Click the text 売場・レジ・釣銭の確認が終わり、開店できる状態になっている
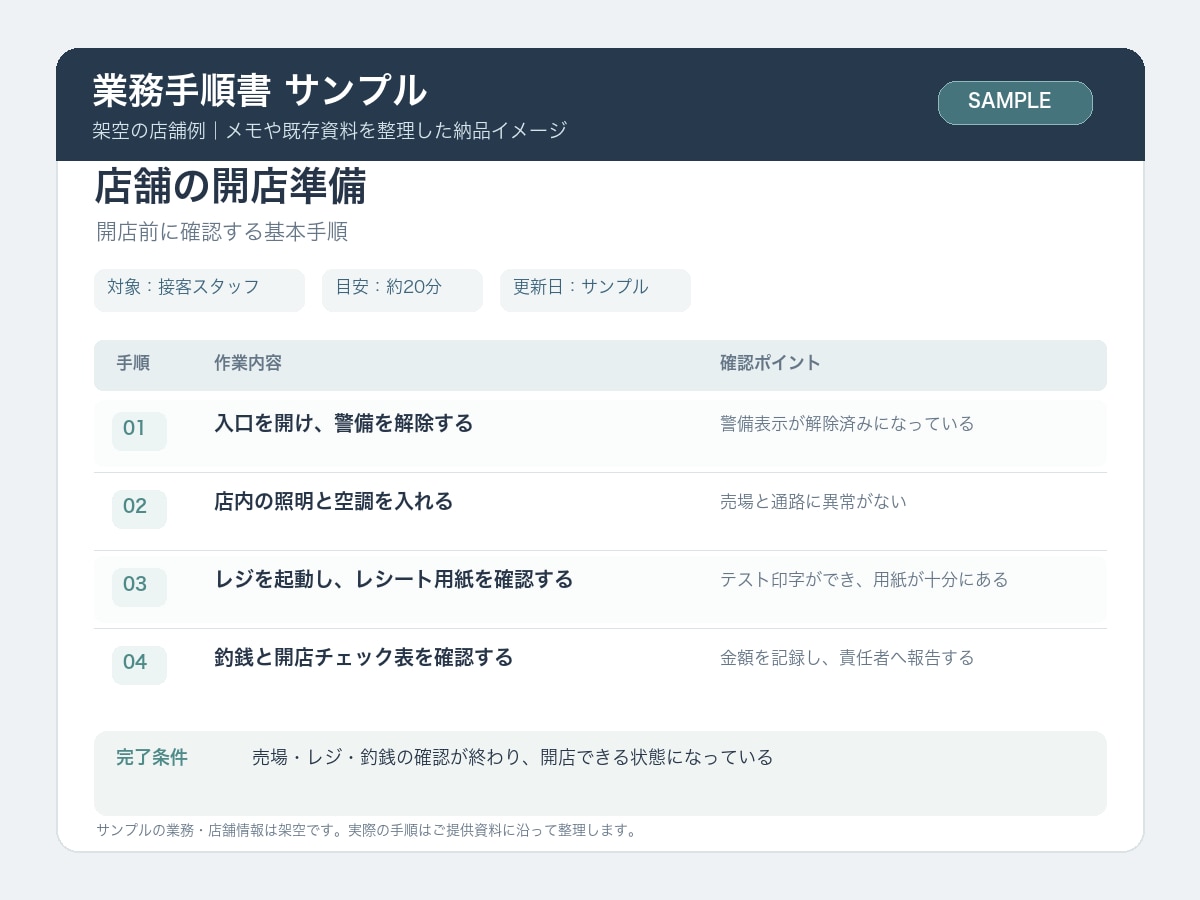This screenshot has height=900, width=1200. (x=513, y=758)
